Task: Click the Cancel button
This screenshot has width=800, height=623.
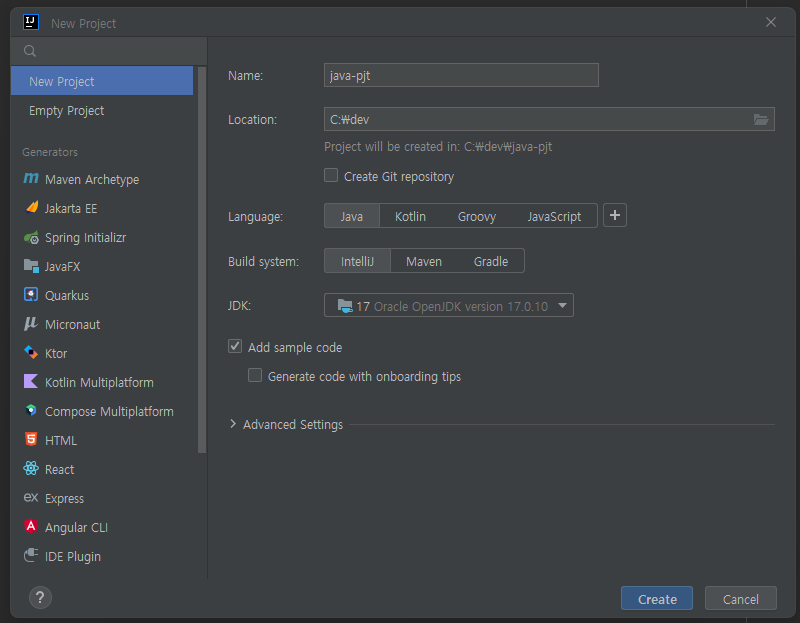Action: coord(740,599)
